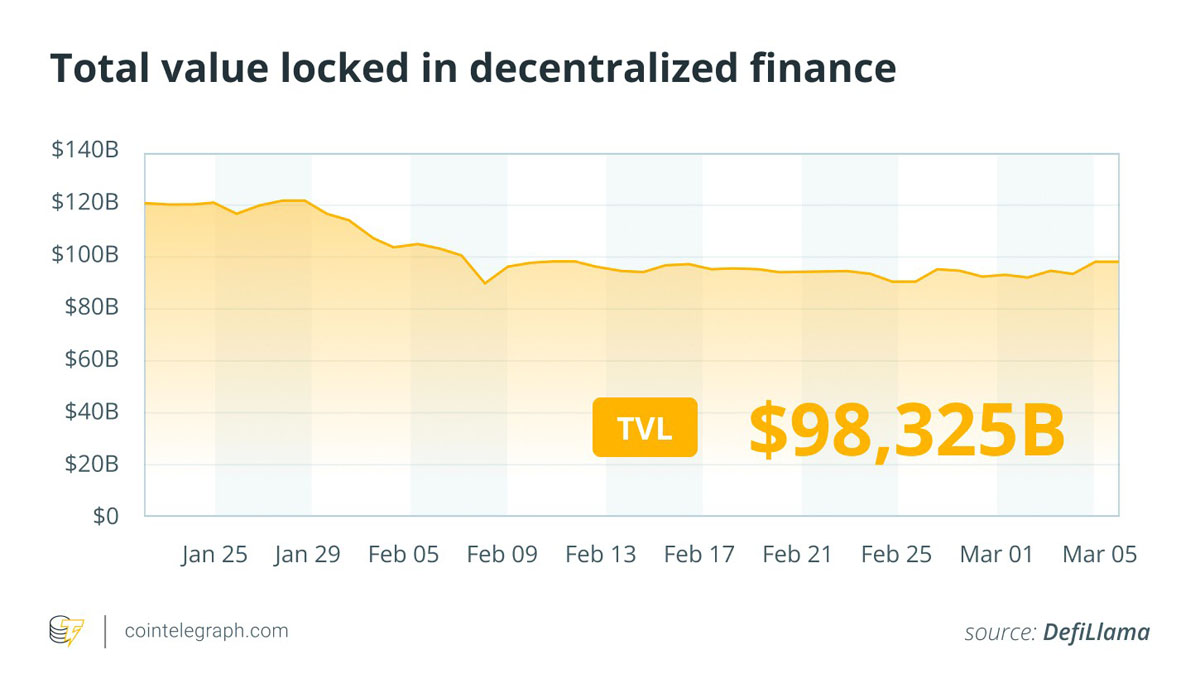This screenshot has height=698, width=1200.
Task: Click the yellow TVL badge
Action: tap(644, 428)
